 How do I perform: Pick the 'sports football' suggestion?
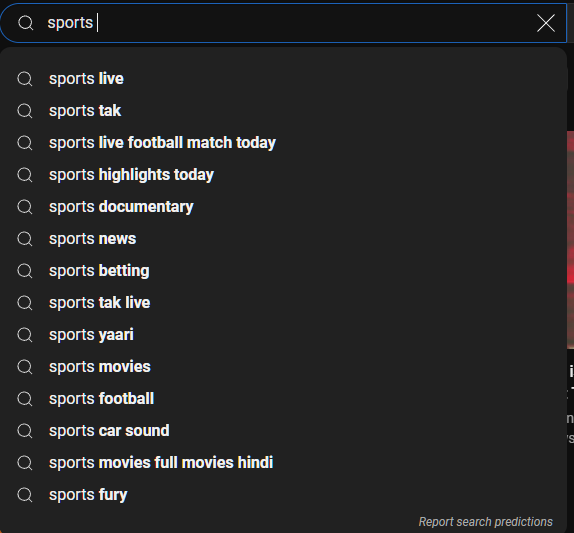pyautogui.click(x=283, y=399)
